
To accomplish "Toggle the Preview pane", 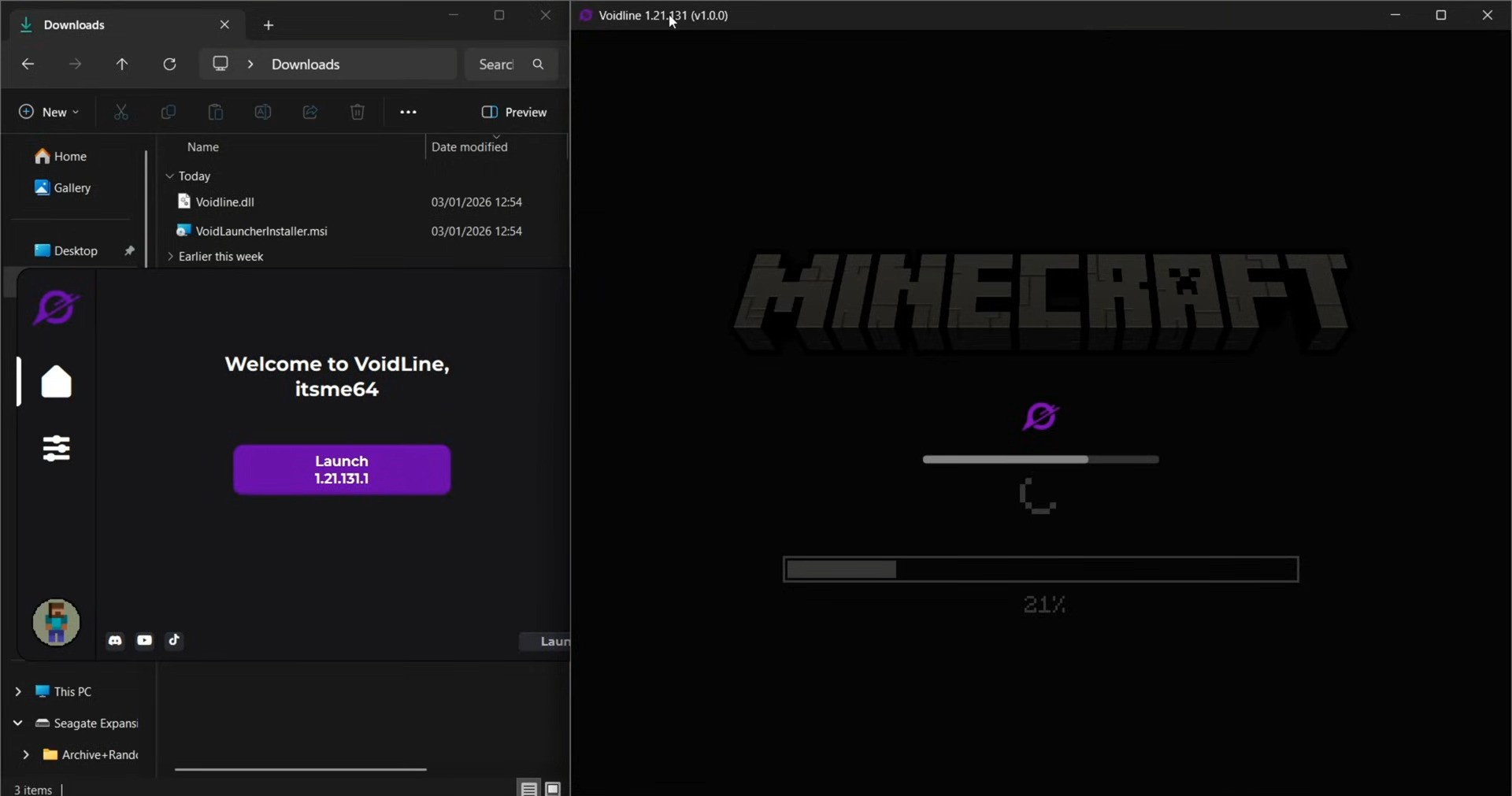I will 514,112.
